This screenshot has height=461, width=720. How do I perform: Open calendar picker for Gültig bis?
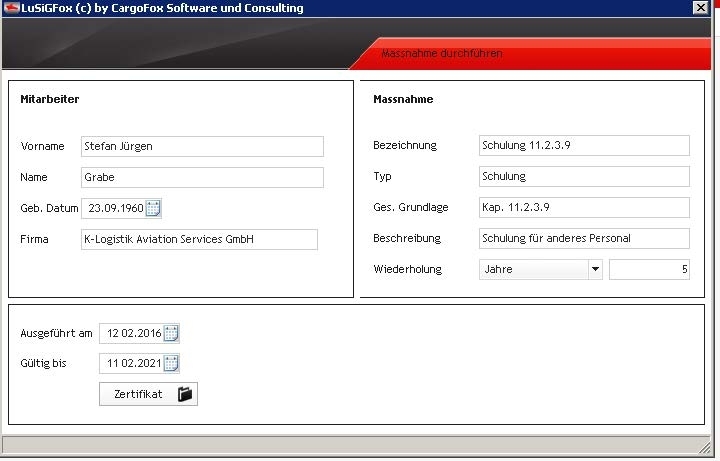[171, 364]
